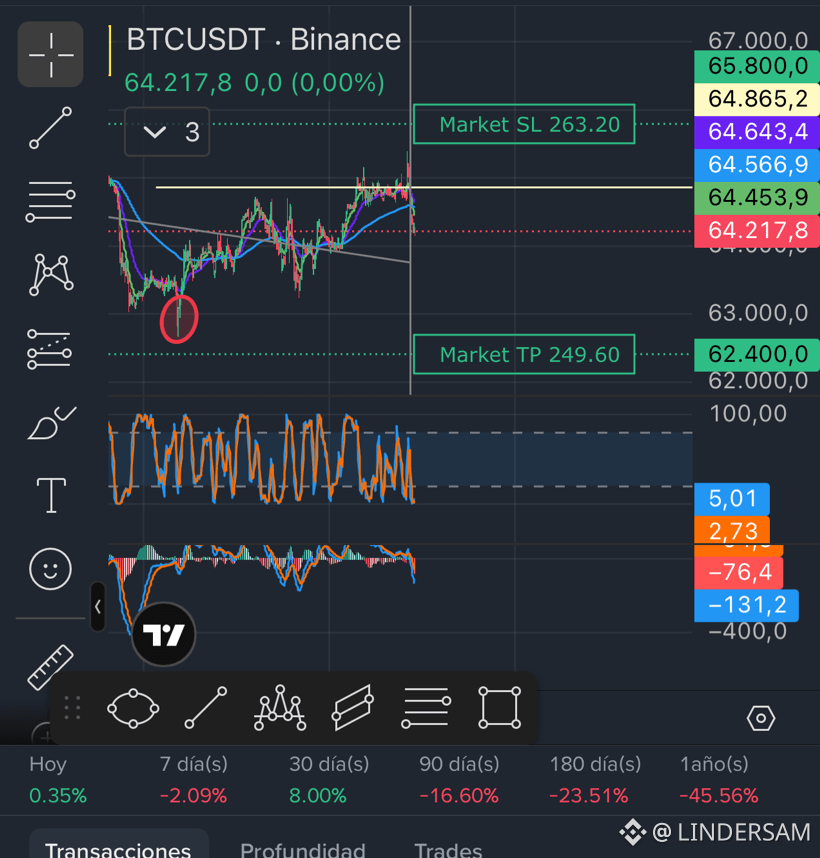820x858 pixels.
Task: Switch to the Trades tab
Action: [448, 848]
